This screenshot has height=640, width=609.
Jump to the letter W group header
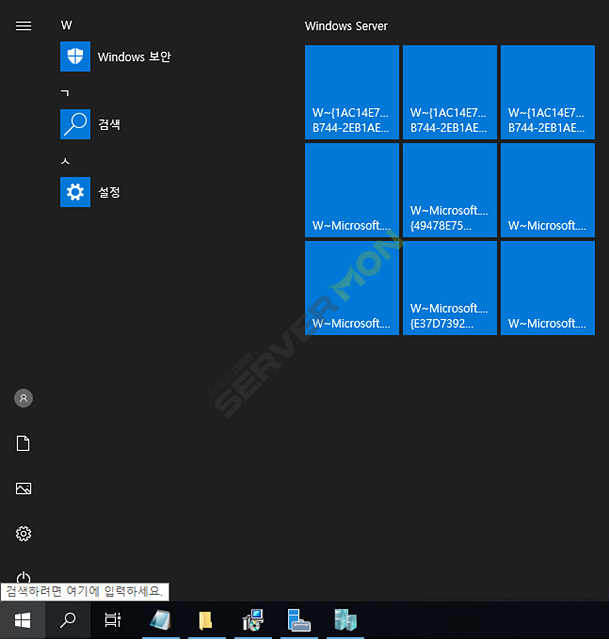coord(67,25)
